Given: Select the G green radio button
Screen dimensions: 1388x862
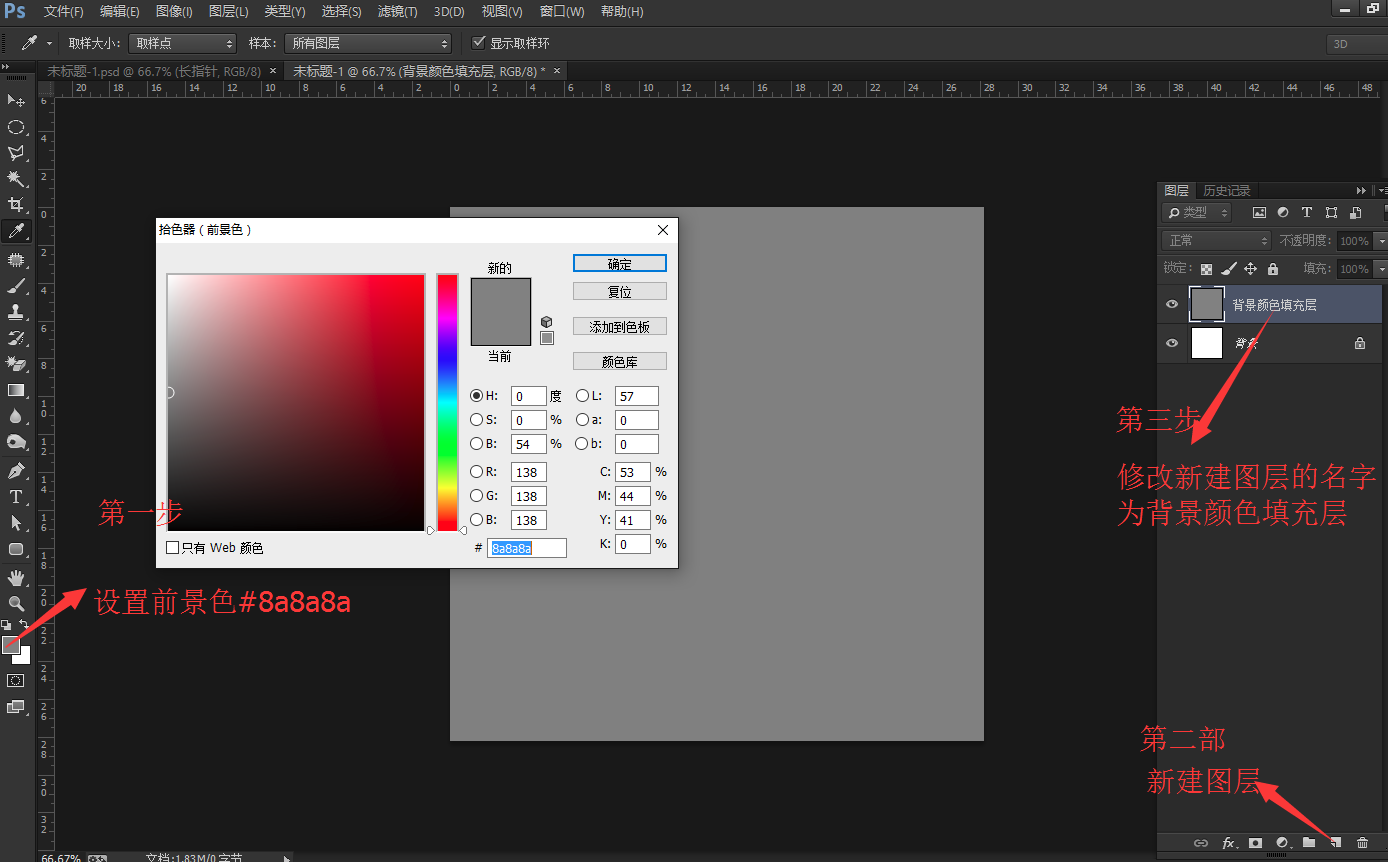Looking at the screenshot, I should coord(477,496).
